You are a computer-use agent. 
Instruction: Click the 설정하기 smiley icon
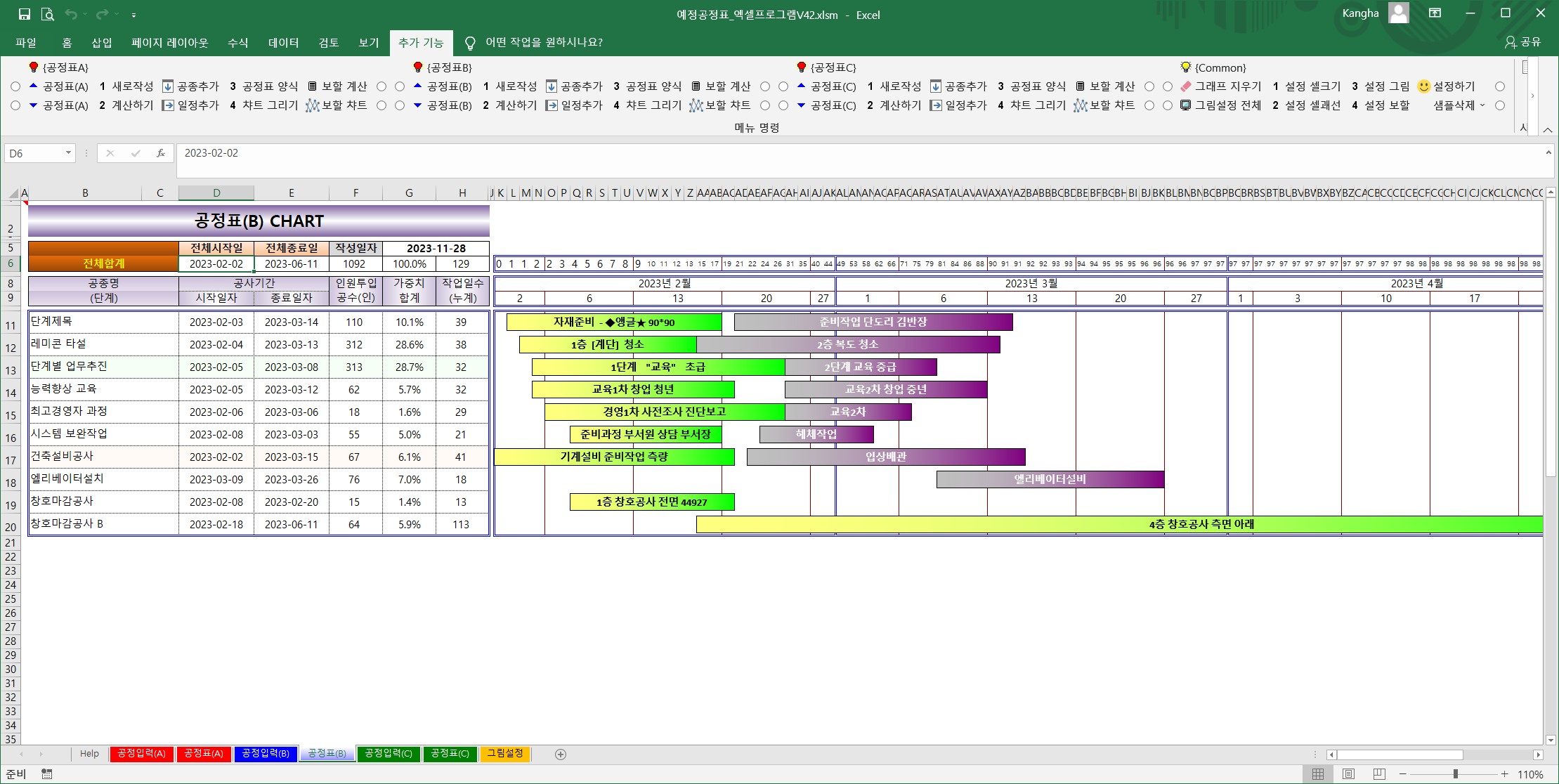pos(1423,86)
